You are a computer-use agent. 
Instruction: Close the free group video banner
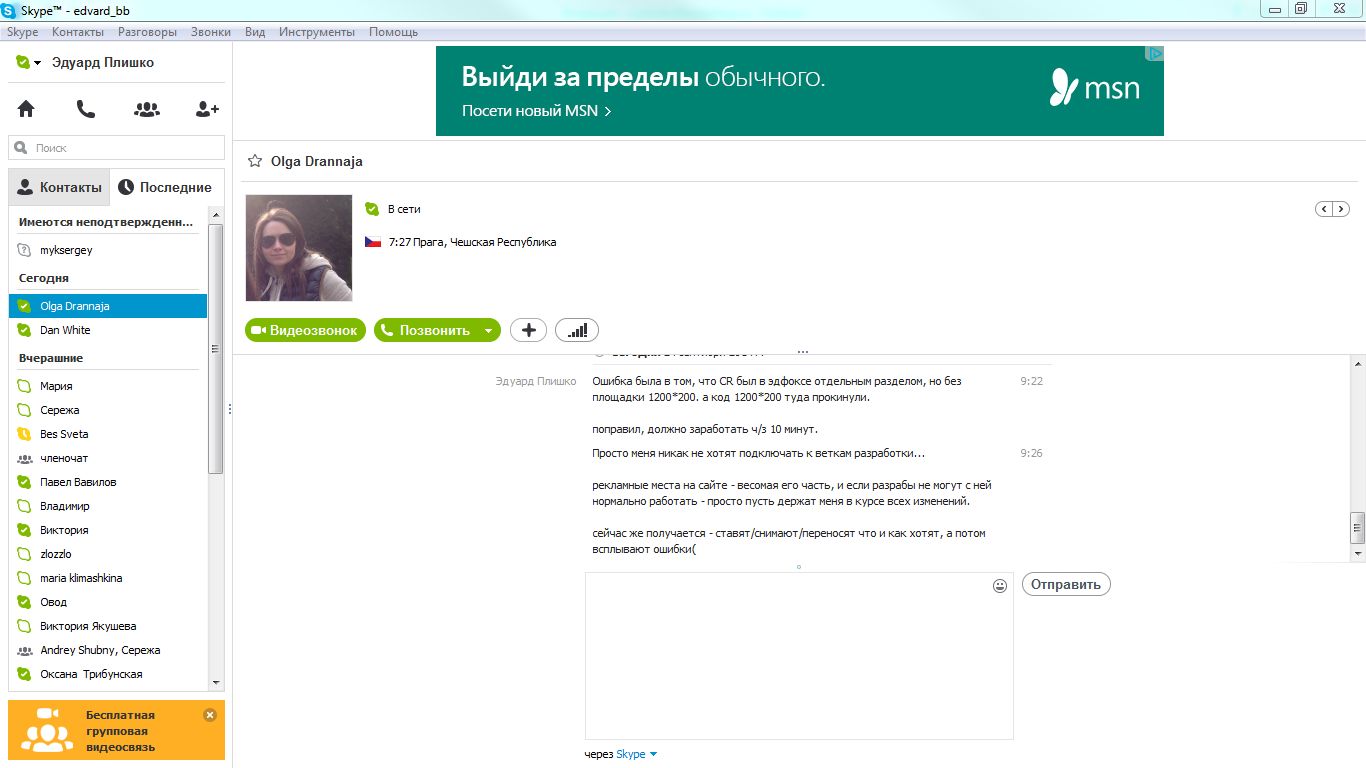pos(209,715)
